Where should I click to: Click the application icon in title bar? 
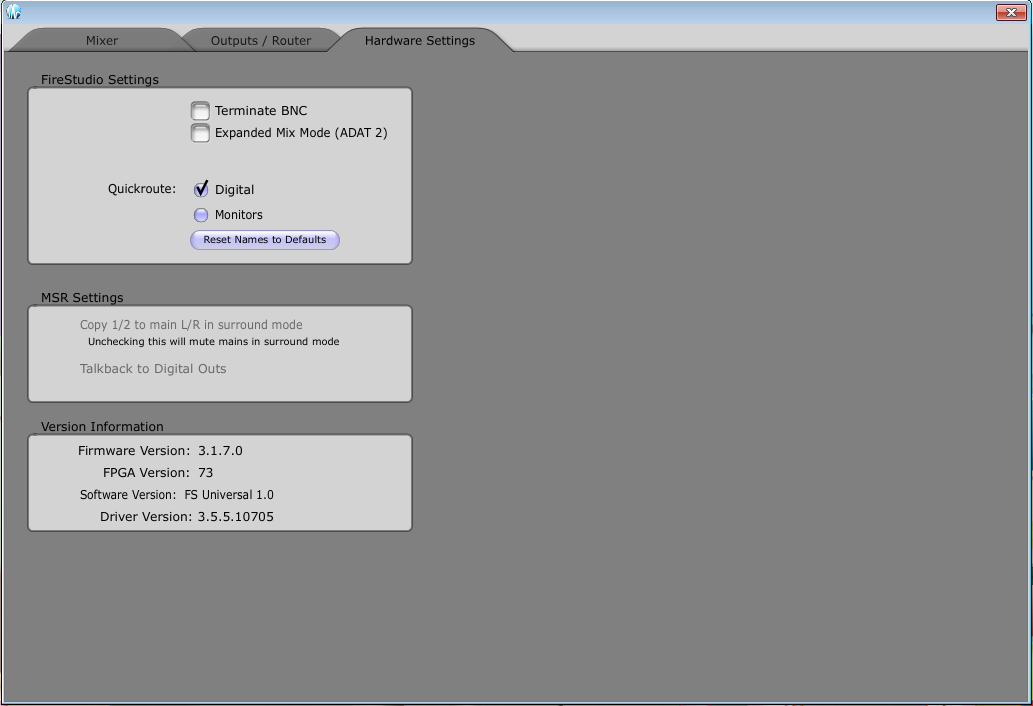click(x=13, y=11)
